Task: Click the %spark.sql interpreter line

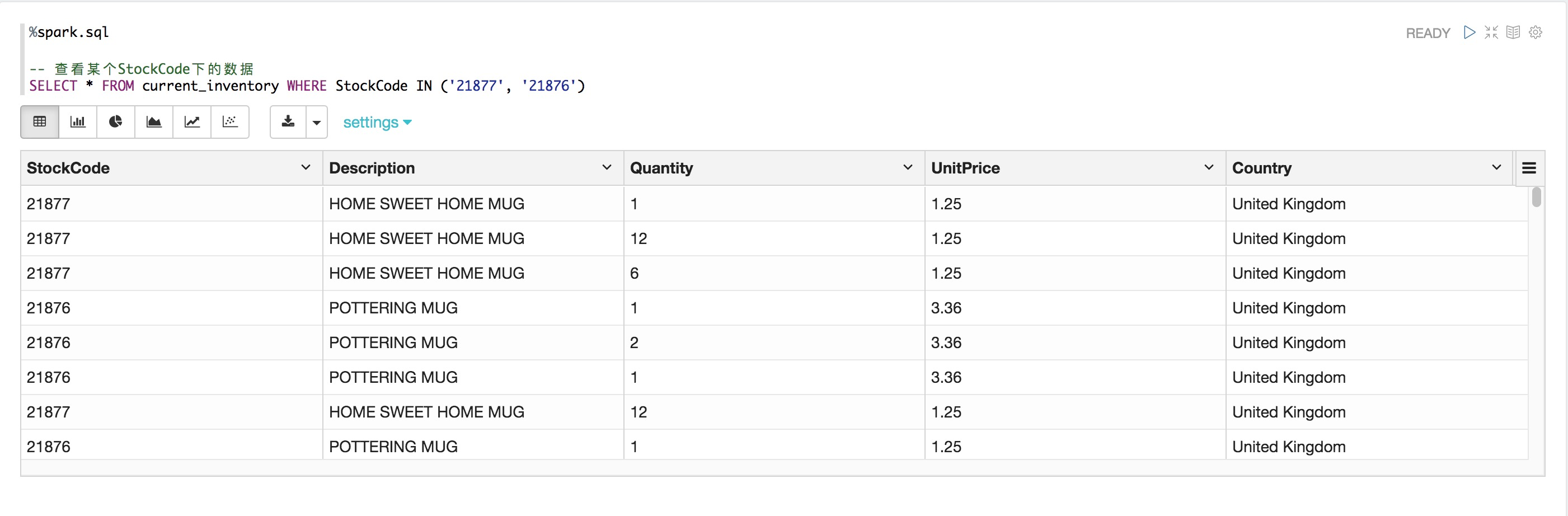Action: pos(69,32)
